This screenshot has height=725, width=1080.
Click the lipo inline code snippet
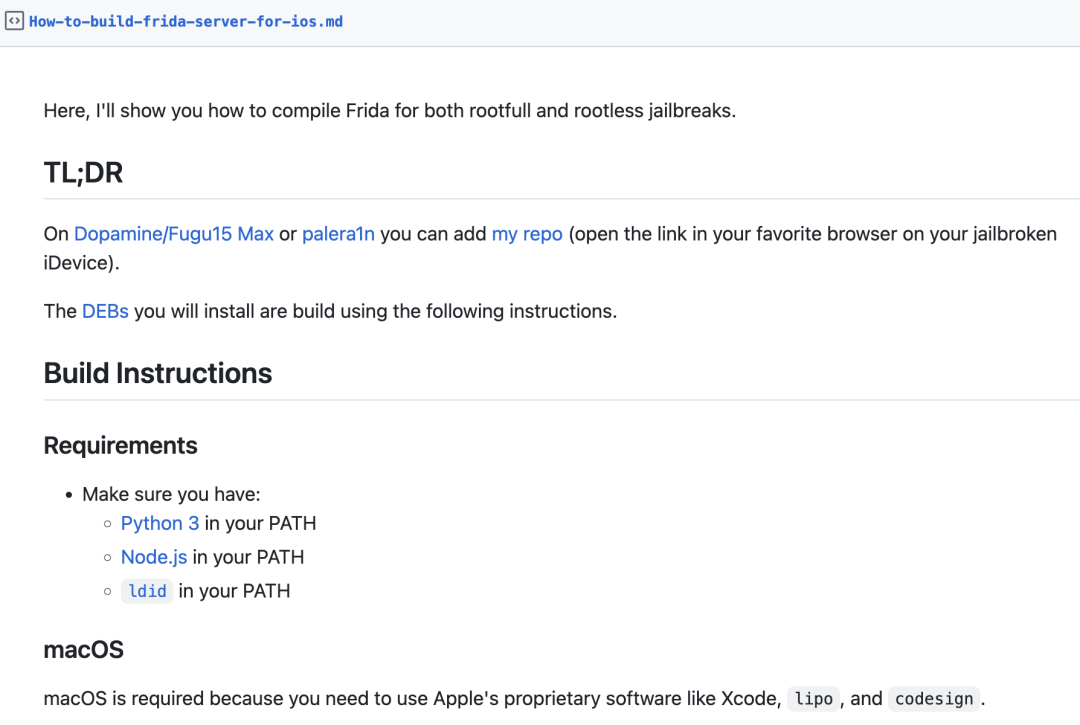(x=813, y=699)
